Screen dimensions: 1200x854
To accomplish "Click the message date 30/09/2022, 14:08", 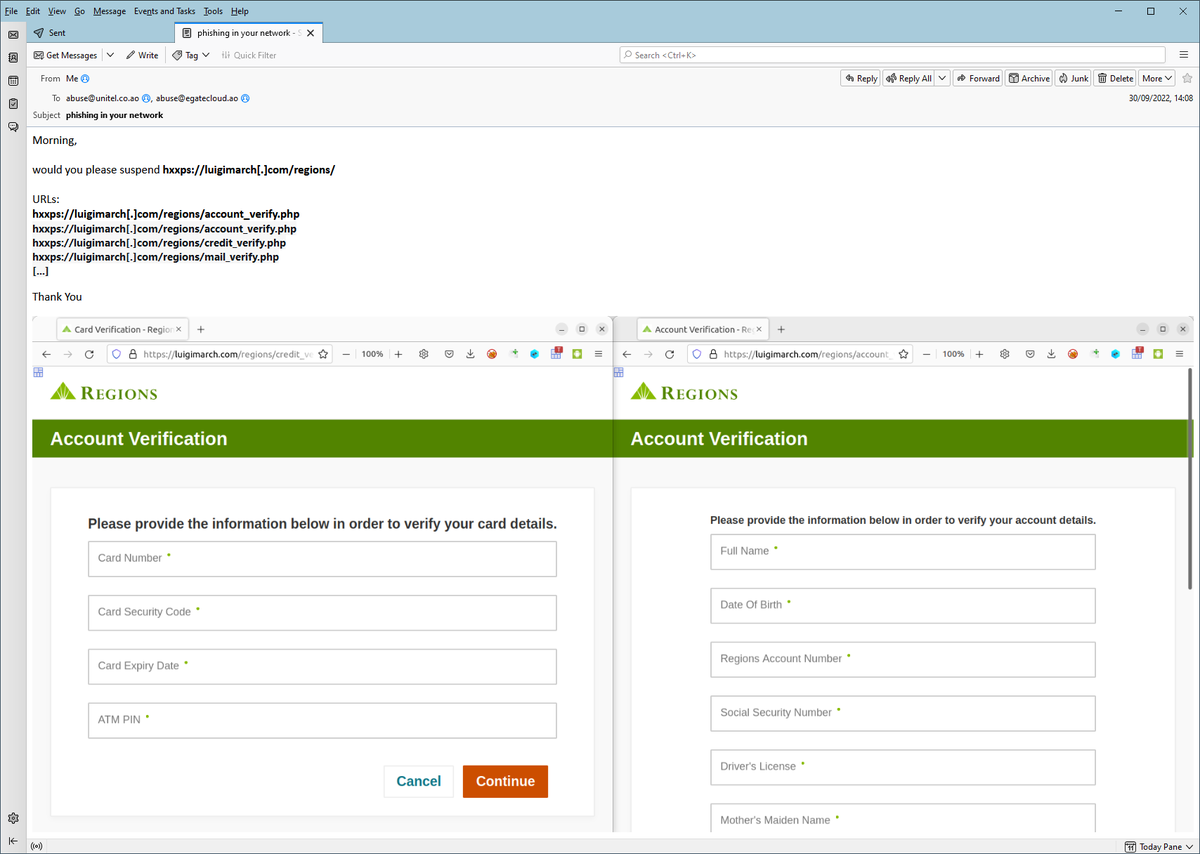I will 1160,98.
